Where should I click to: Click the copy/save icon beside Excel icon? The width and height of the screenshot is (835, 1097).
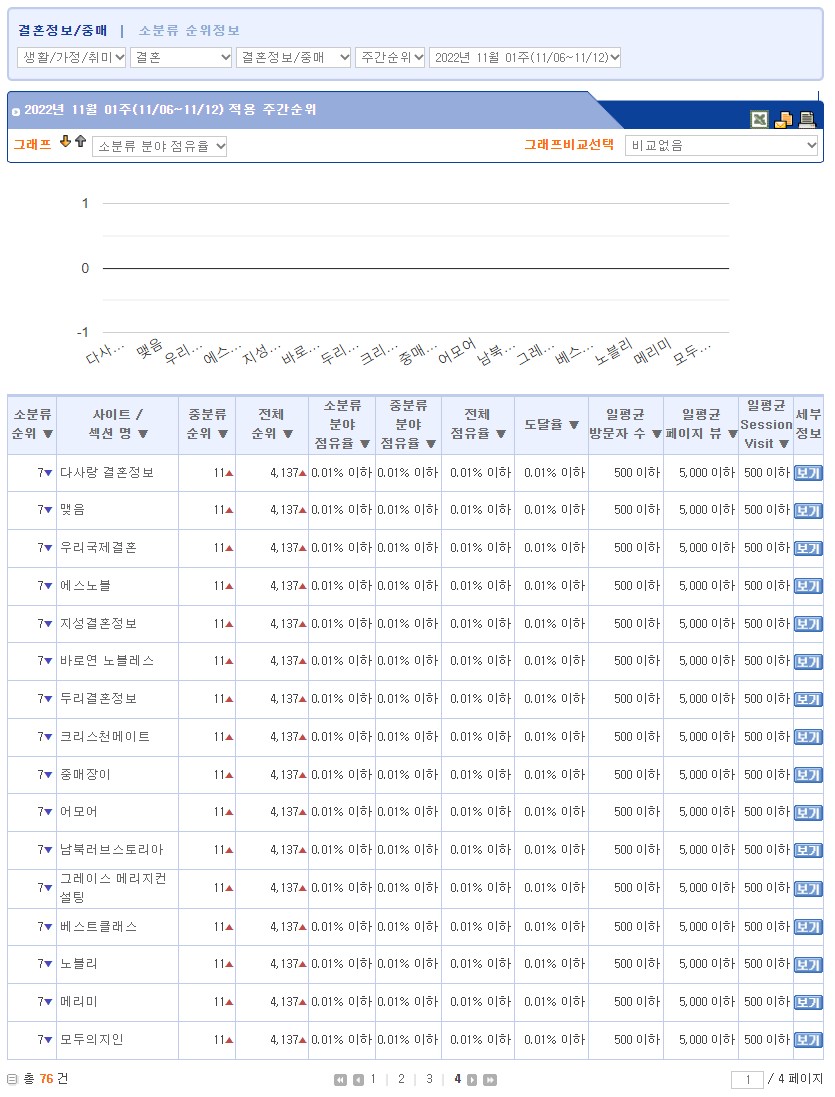point(783,120)
